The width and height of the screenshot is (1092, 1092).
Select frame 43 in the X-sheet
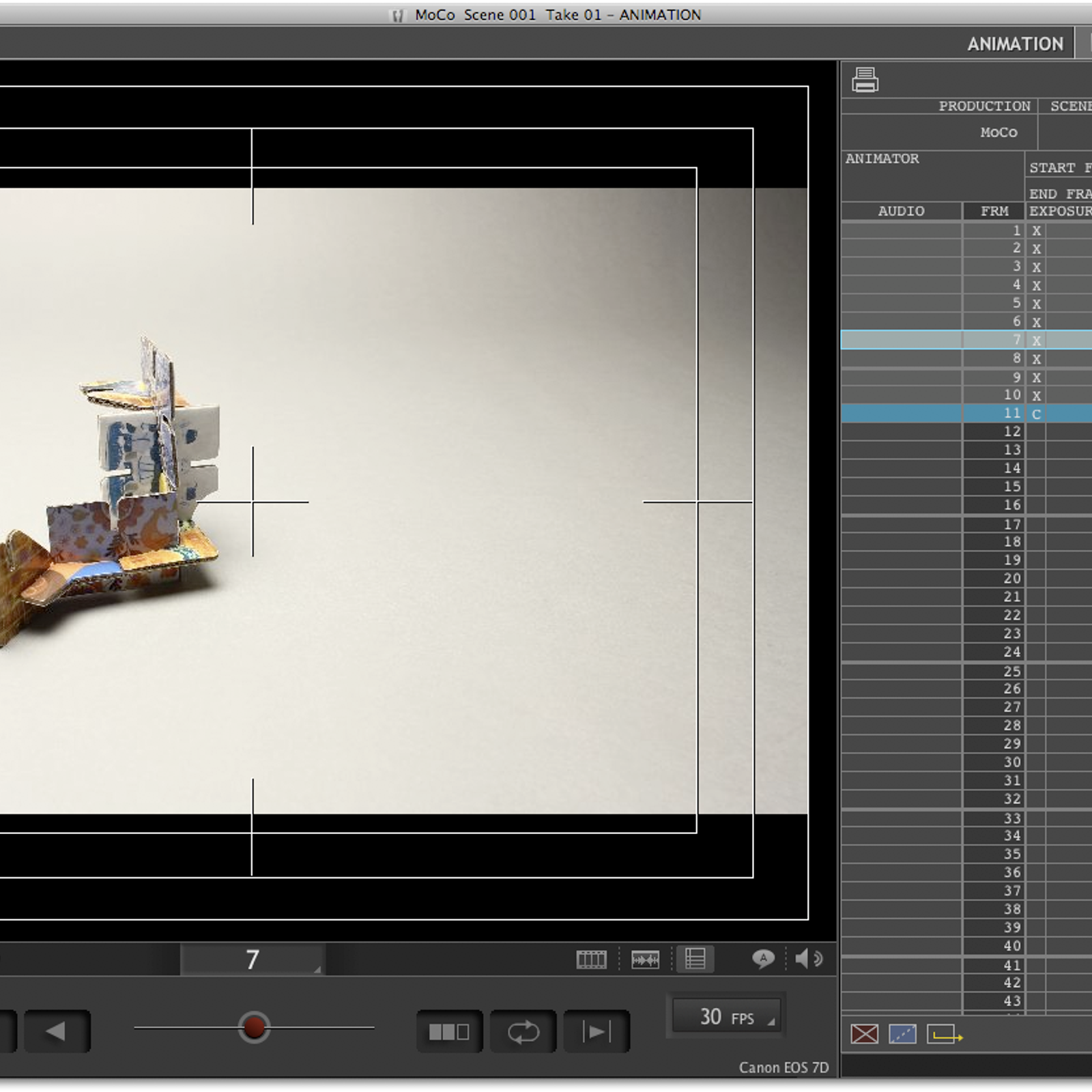click(x=994, y=1001)
